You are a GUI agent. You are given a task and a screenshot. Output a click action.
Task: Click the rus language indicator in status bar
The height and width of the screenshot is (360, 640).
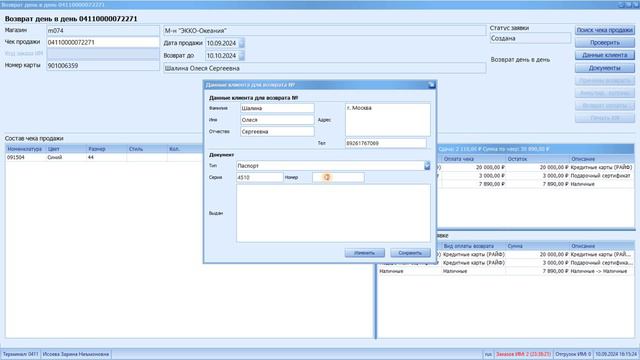pos(488,354)
